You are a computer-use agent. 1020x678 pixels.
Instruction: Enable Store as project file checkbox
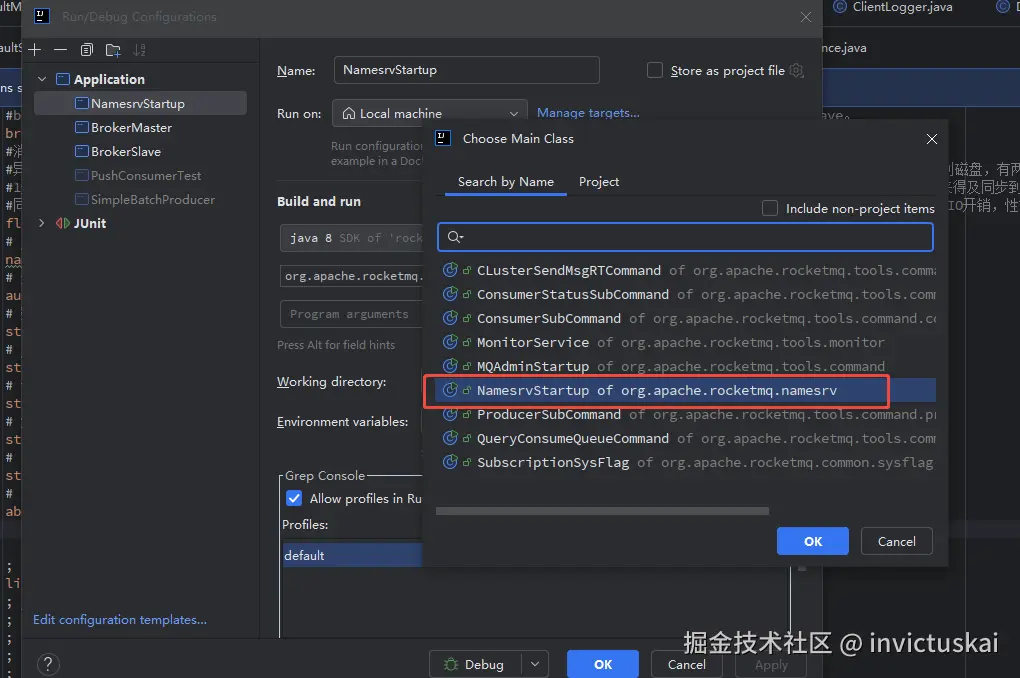pos(655,70)
